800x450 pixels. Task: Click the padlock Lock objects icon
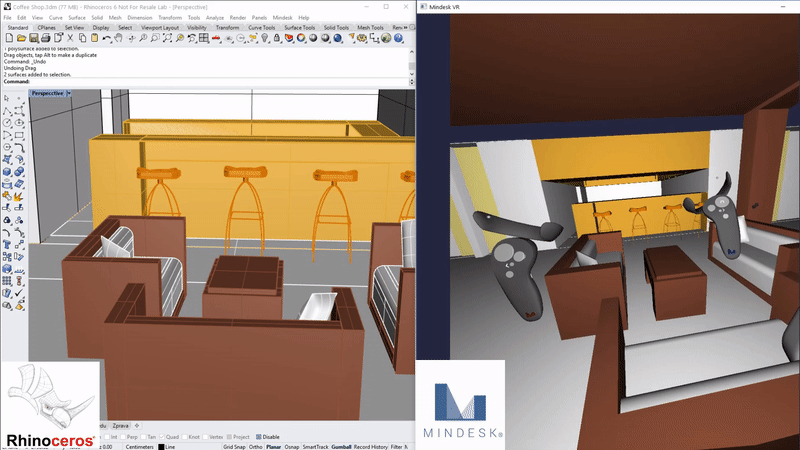click(x=277, y=38)
